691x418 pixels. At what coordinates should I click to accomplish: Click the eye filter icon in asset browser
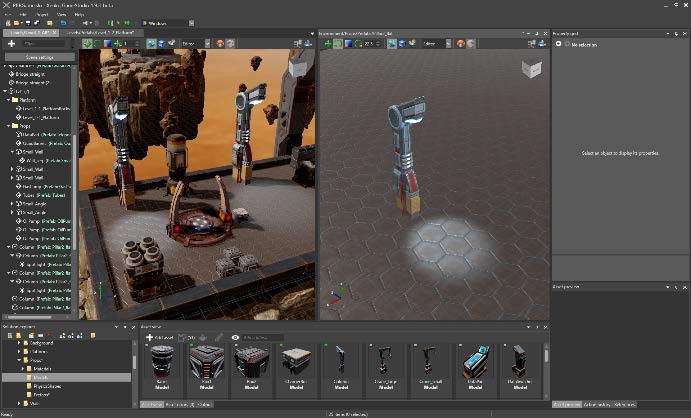point(235,337)
